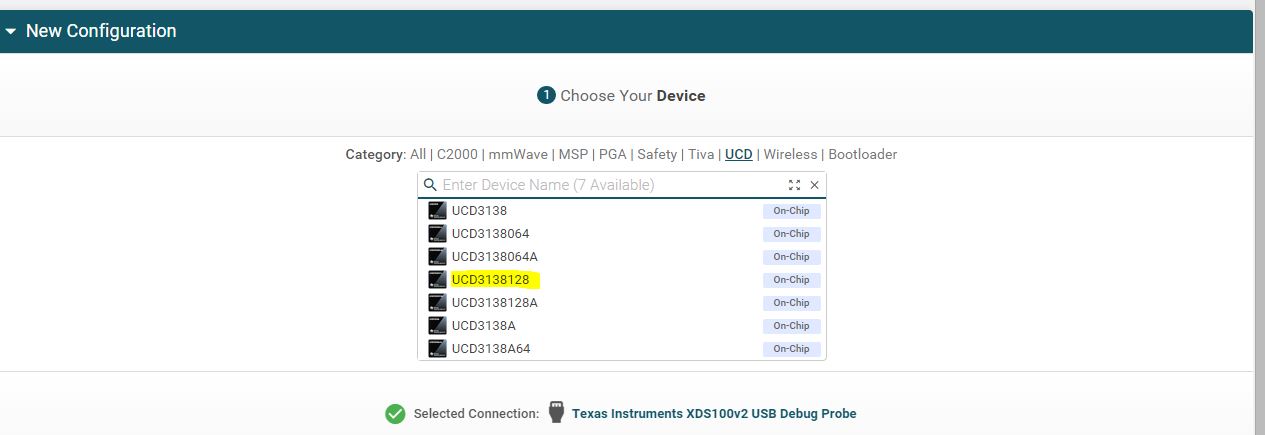This screenshot has height=435, width=1265.
Task: Click the UCD3138A64 chip icon
Action: [x=436, y=348]
